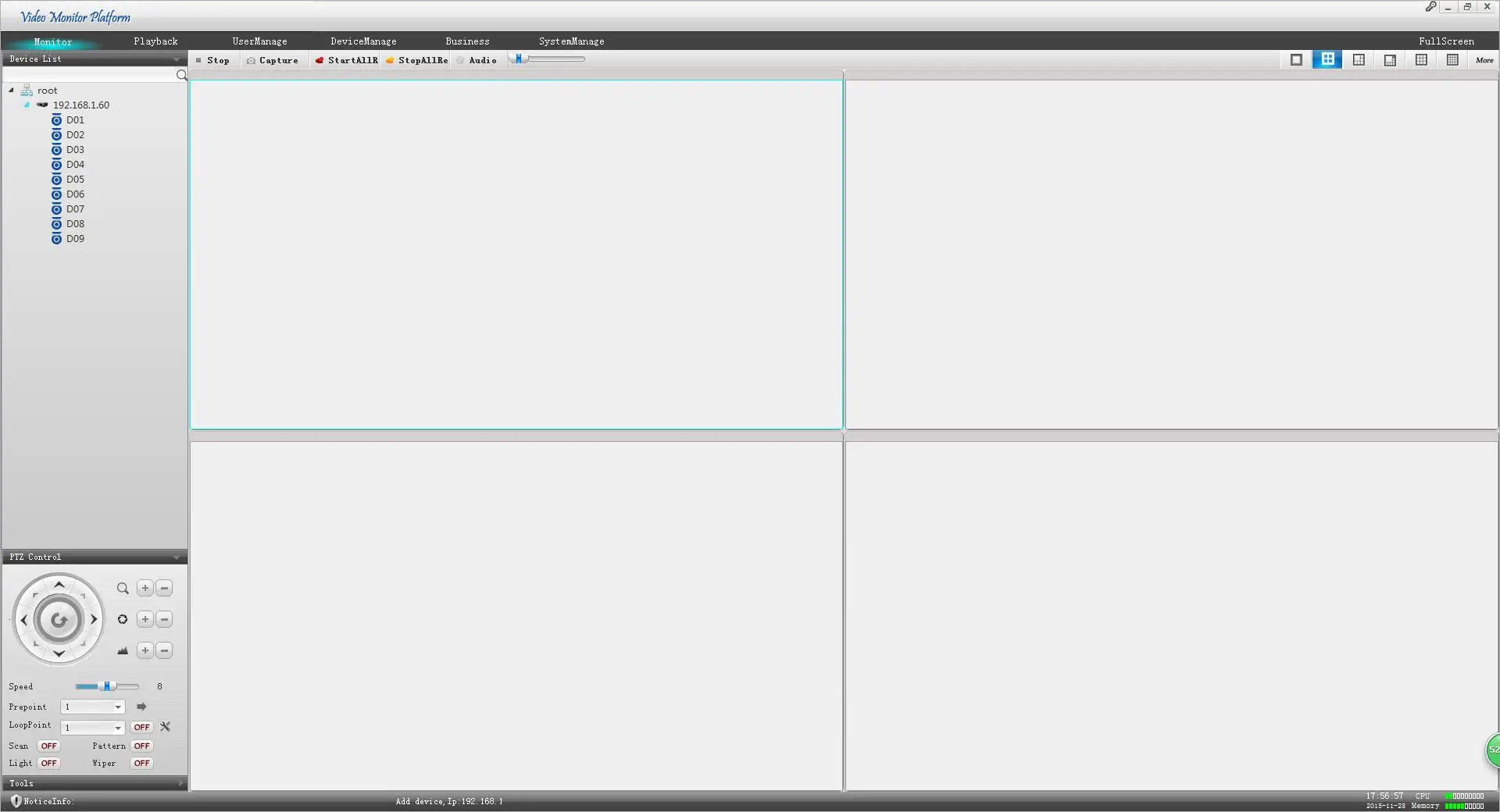Image resolution: width=1500 pixels, height=812 pixels.
Task: Select the top-right video window
Action: pos(1171,255)
